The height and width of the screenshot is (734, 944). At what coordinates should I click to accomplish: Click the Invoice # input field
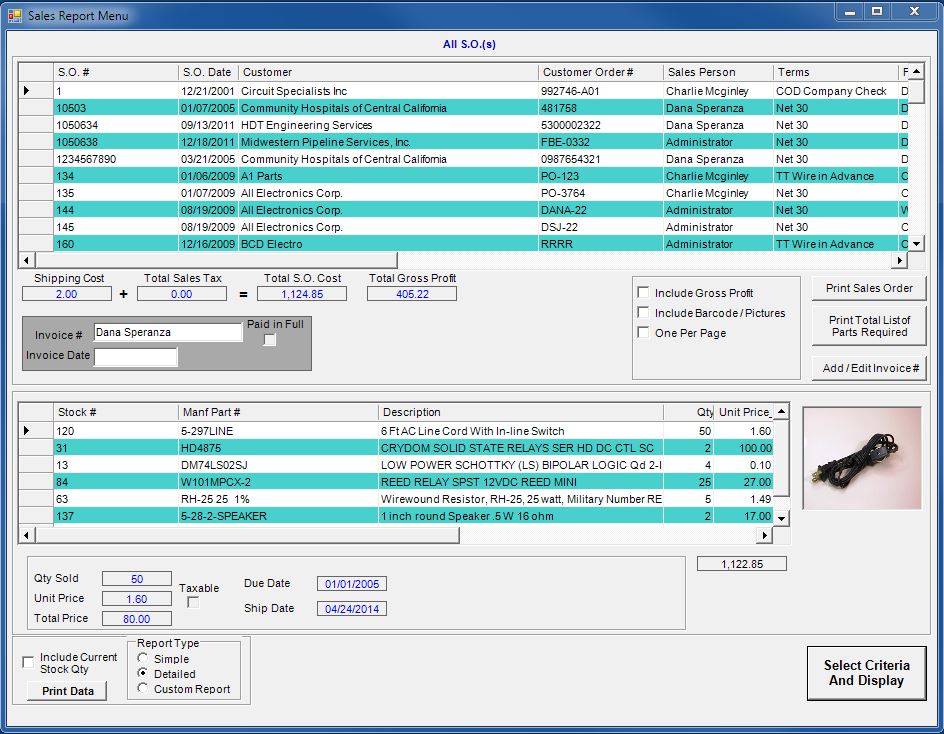click(168, 332)
